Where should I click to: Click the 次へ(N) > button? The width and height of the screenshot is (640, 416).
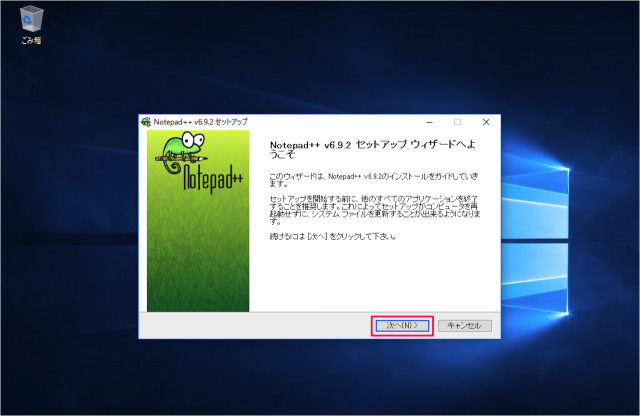tap(402, 325)
